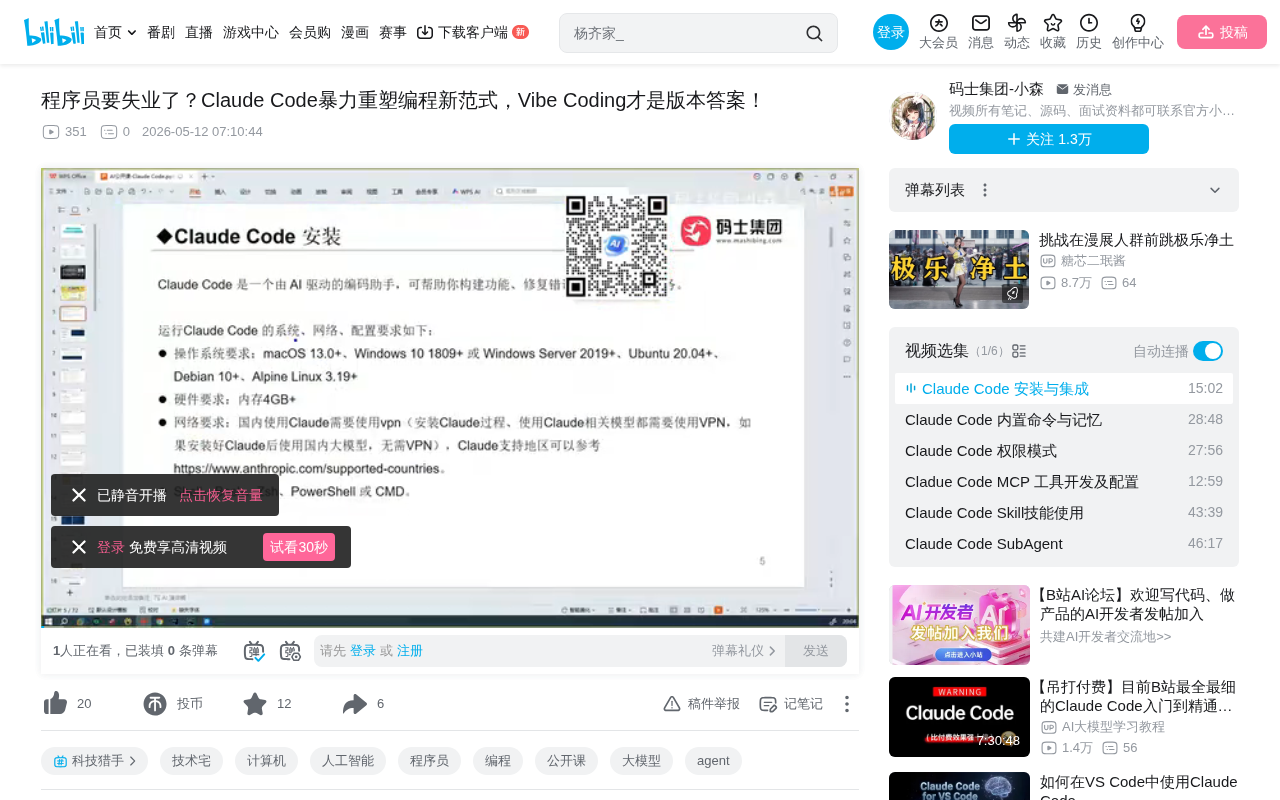Follow uploader with 关注 1.3万 button

click(x=1049, y=139)
